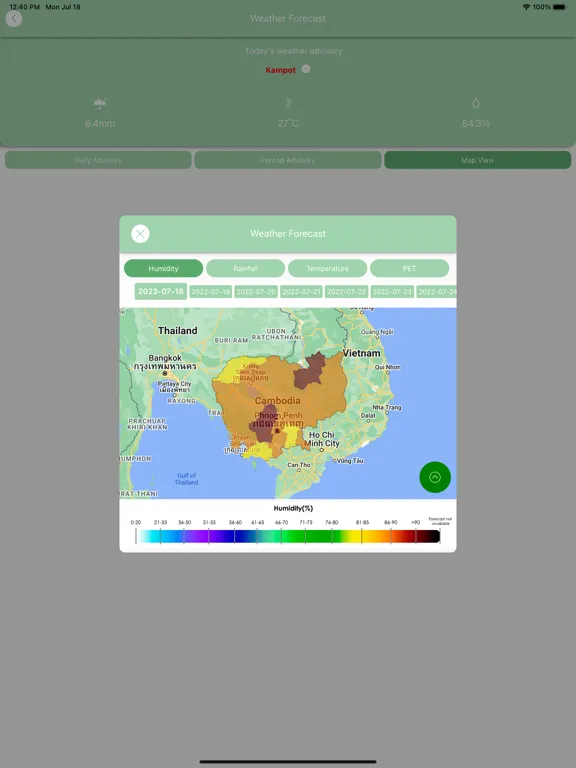Click the Kampot location name
The image size is (576, 768).
(x=281, y=70)
